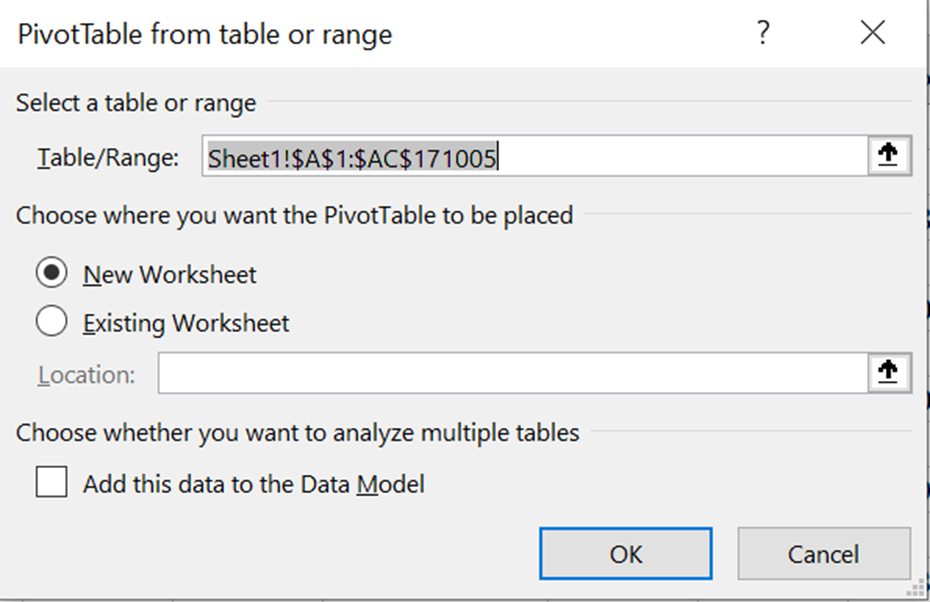Viewport: 930px width, 602px height.
Task: Click the Table/Range label text
Action: 108,158
